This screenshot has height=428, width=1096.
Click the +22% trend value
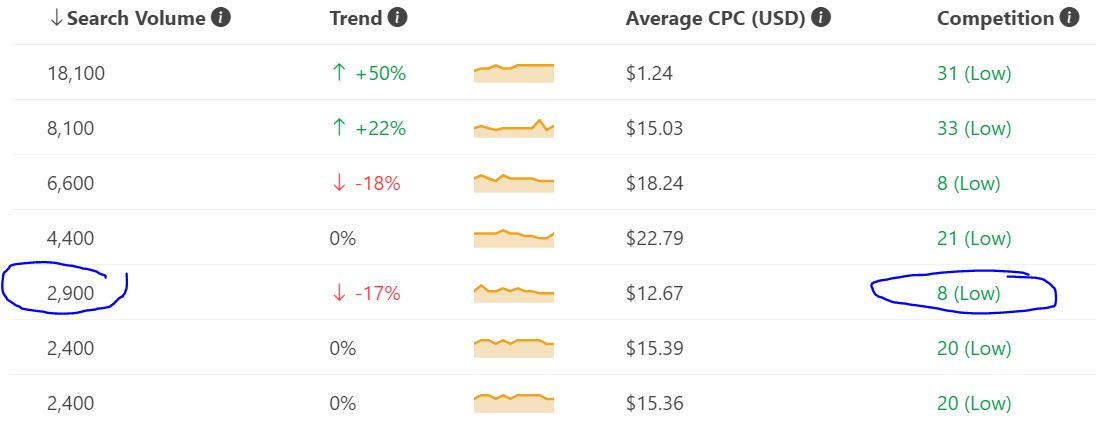(x=381, y=129)
